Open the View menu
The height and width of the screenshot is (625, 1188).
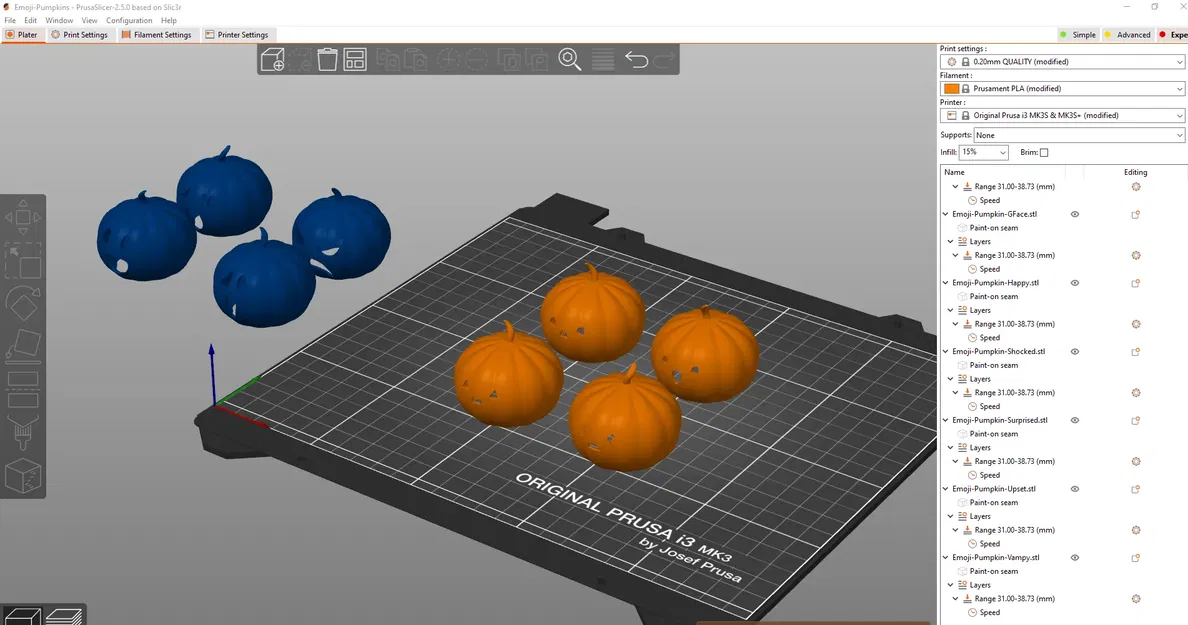[89, 20]
